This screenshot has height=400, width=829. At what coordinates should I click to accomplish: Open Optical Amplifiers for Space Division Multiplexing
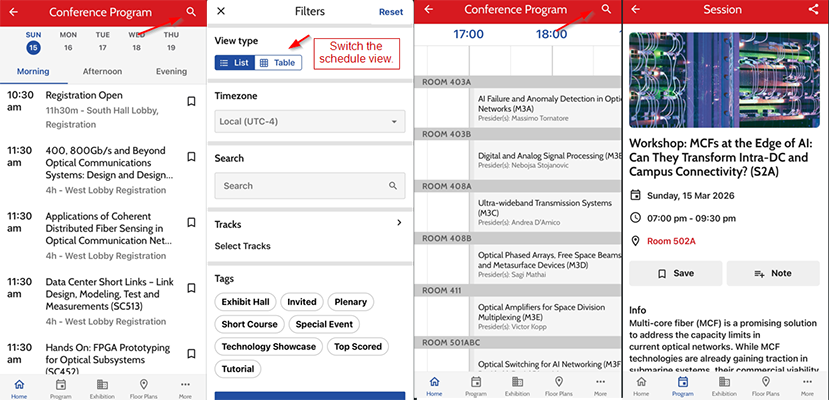click(546, 317)
